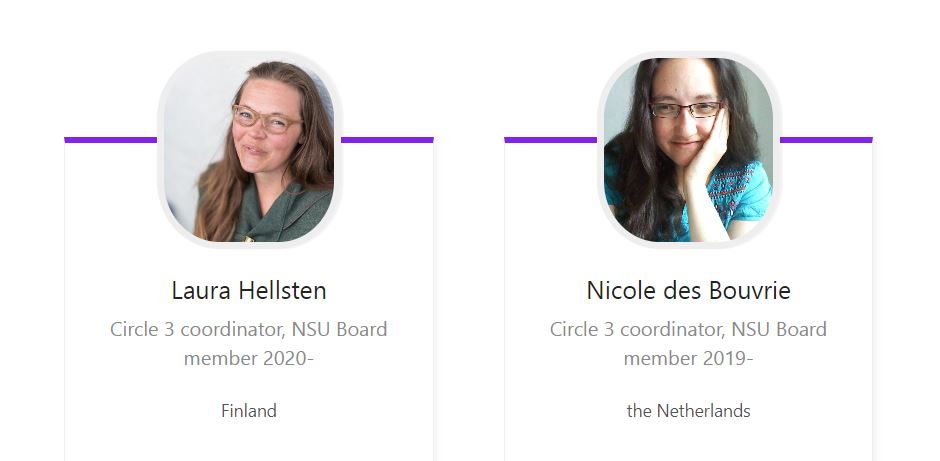The width and height of the screenshot is (940, 461).
Task: Click purple bar right of Nicole's photo
Action: click(826, 140)
